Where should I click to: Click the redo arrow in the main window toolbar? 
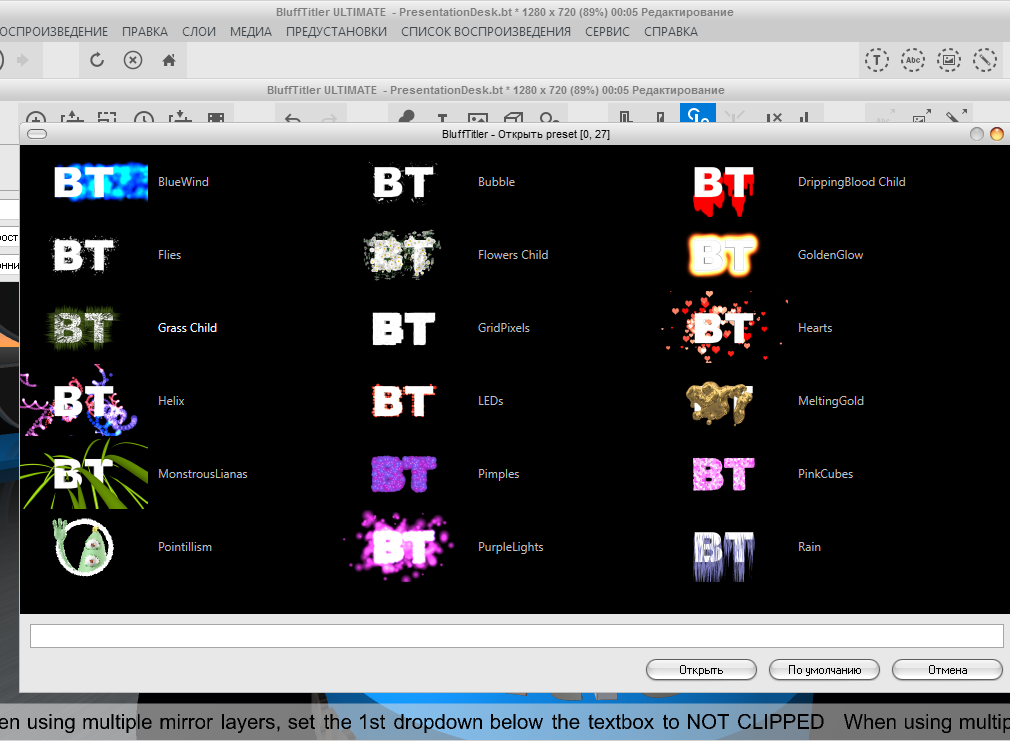coord(329,118)
